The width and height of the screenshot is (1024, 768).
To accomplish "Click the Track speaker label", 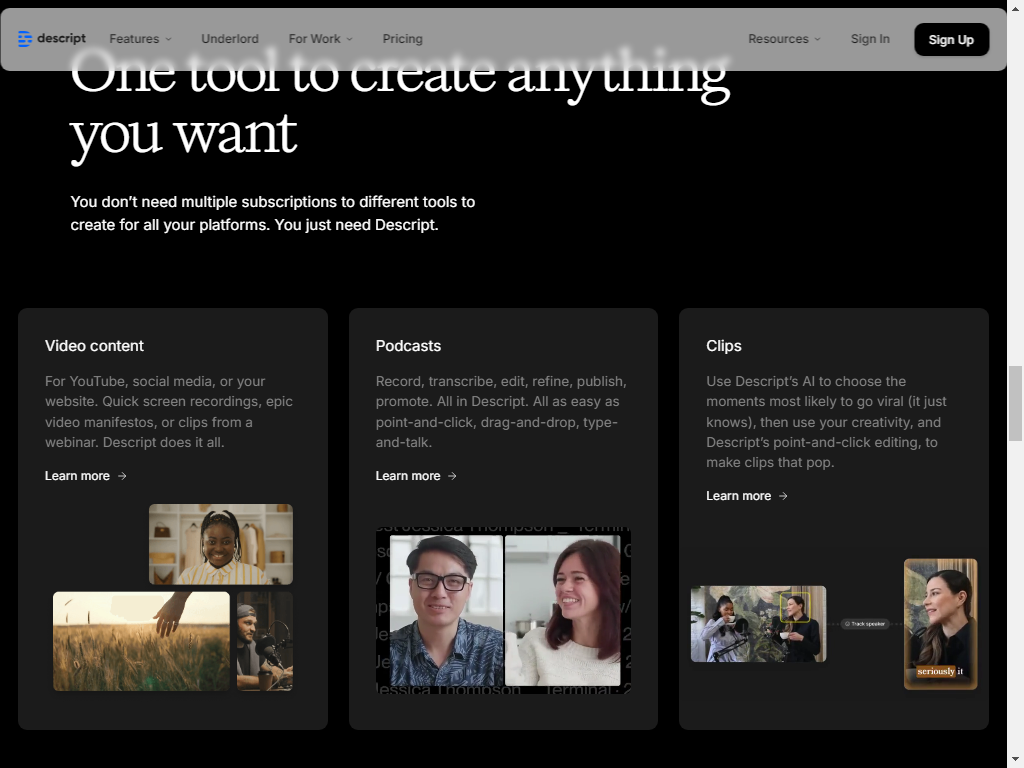I will tap(865, 624).
